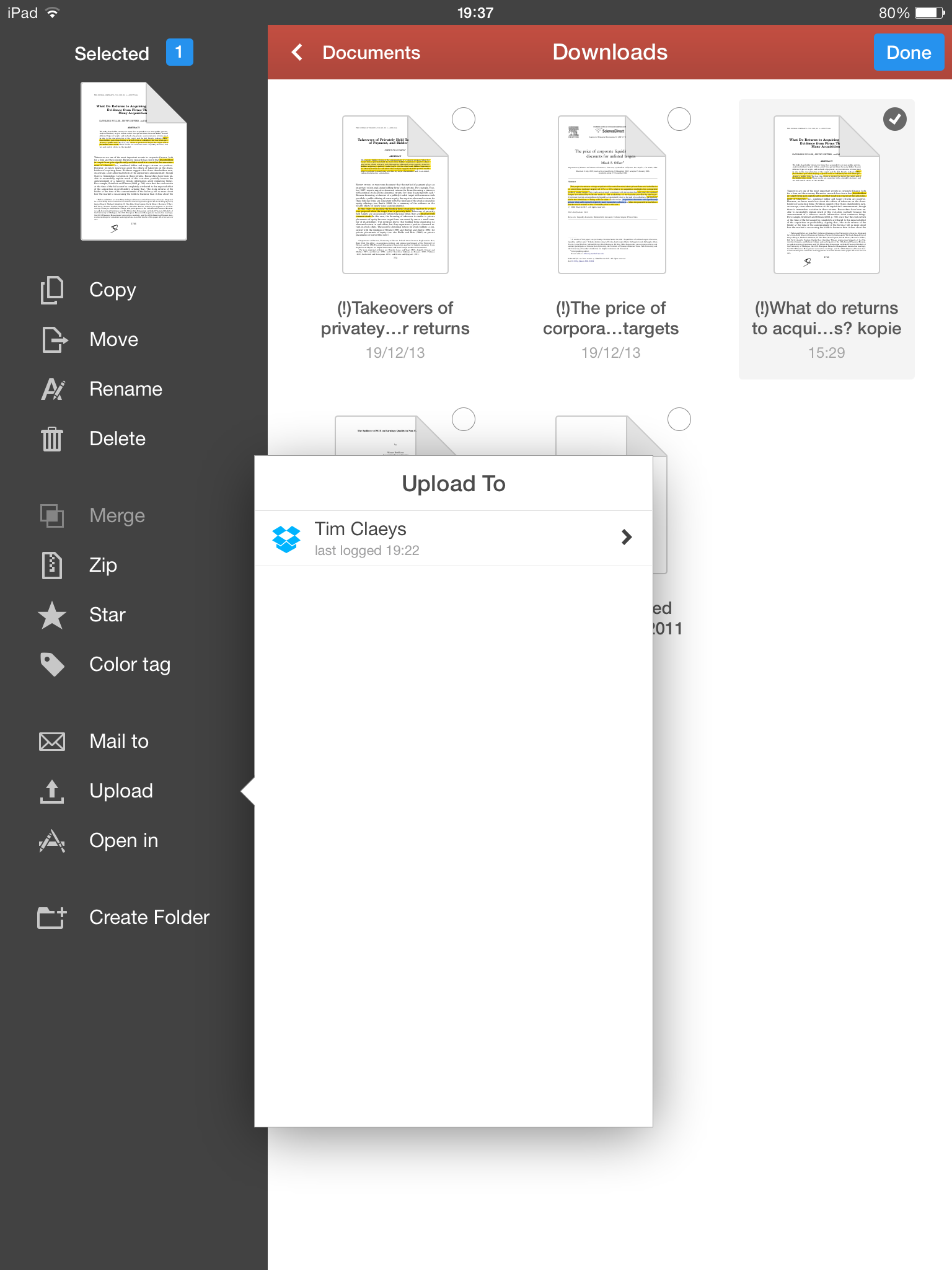Go back using Documents chevron arrow
The image size is (952, 1270).
click(297, 53)
